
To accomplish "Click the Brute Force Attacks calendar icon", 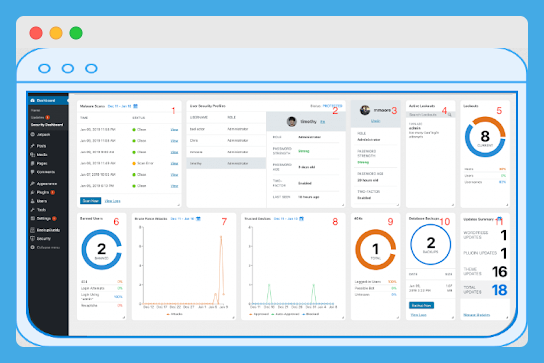I will 198,219.
